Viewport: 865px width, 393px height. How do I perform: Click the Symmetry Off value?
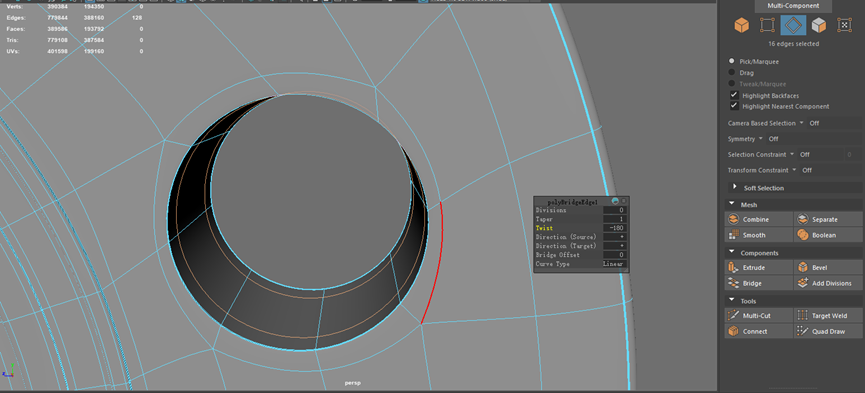point(773,139)
